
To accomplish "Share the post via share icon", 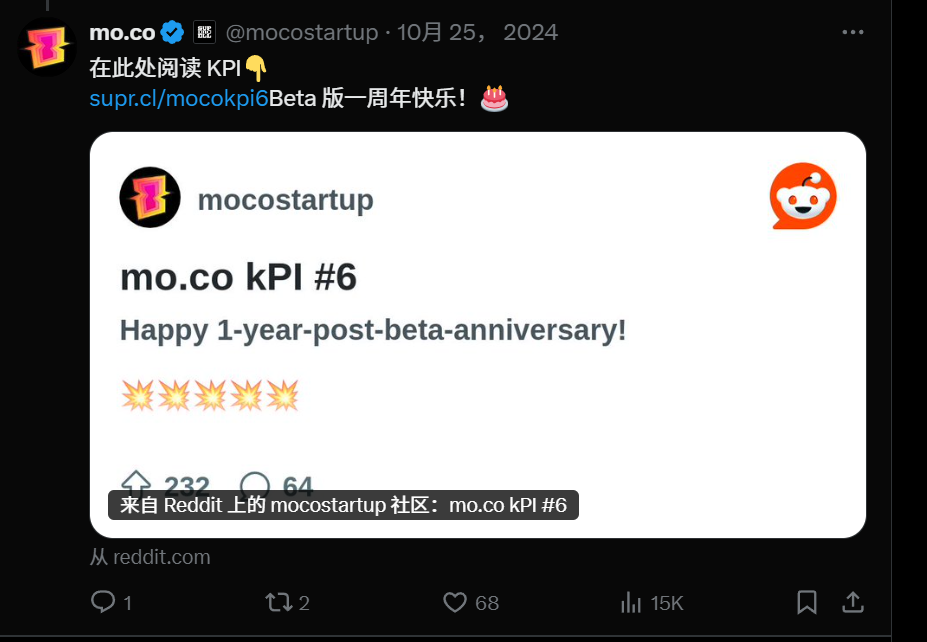I will [x=852, y=602].
